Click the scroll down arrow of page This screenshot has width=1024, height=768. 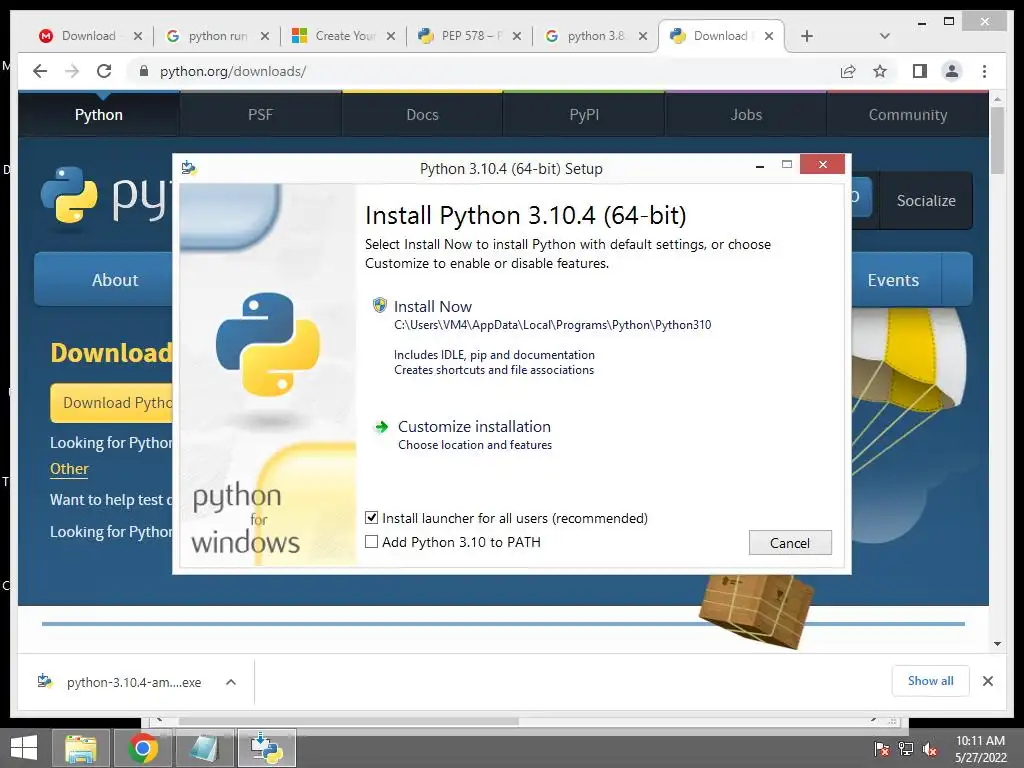(997, 644)
